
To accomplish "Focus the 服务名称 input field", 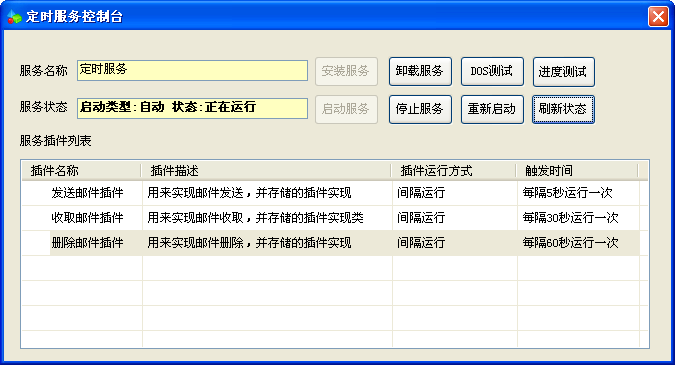I will point(192,70).
